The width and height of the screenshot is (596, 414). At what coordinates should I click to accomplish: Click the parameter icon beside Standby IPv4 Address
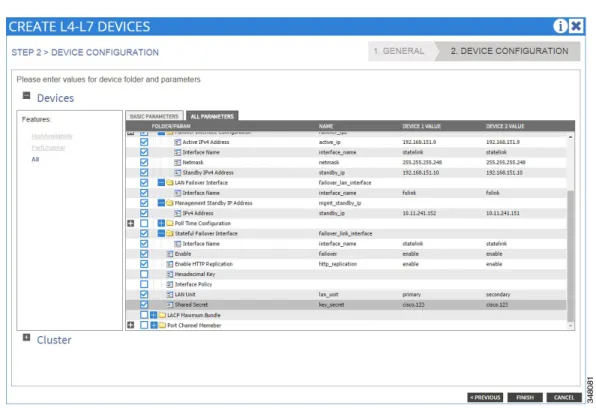[177, 173]
